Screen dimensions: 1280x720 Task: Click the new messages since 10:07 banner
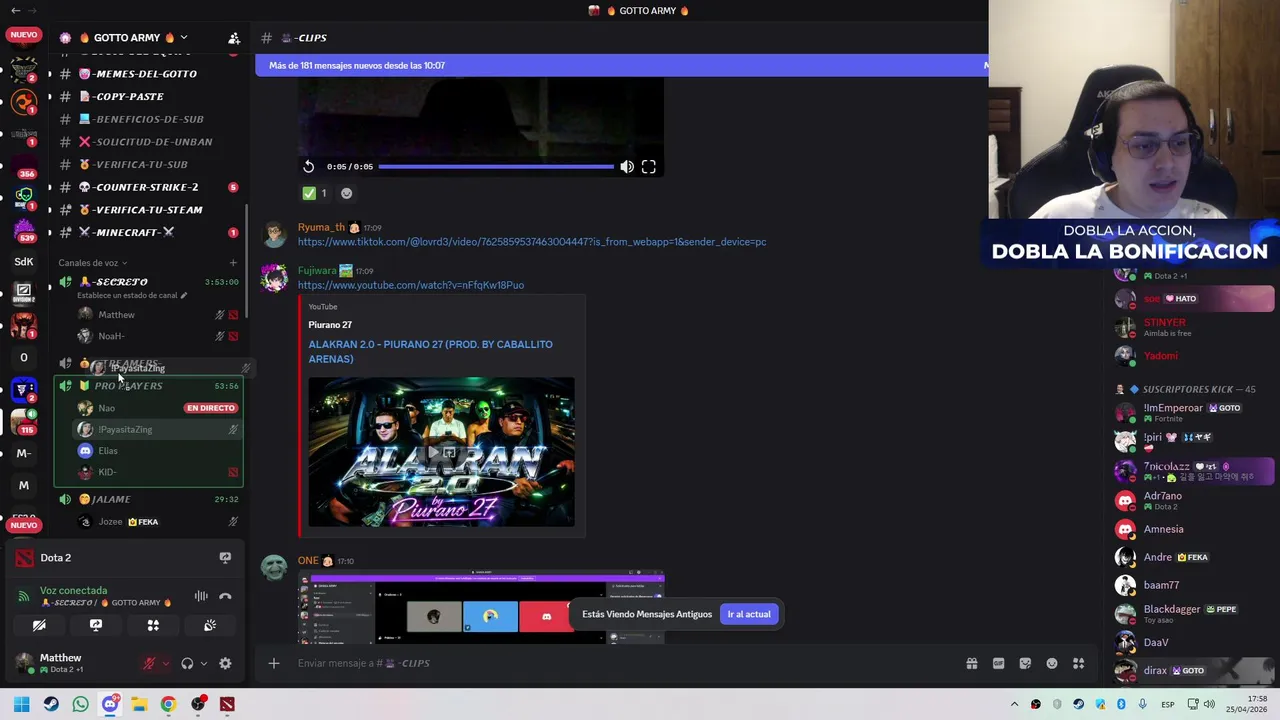[621, 66]
